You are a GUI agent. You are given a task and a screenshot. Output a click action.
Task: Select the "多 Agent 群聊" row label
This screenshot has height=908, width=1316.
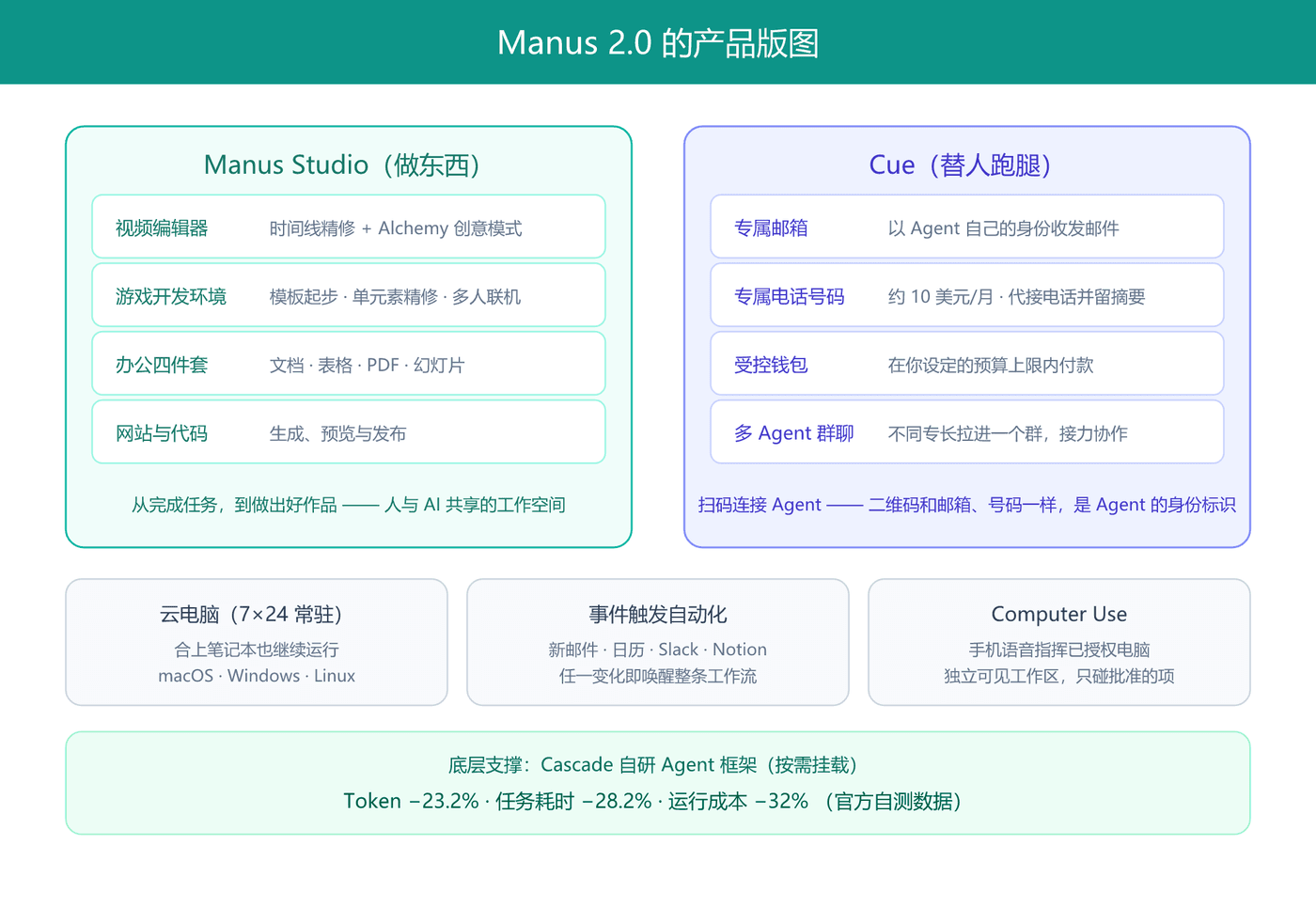[x=794, y=433]
